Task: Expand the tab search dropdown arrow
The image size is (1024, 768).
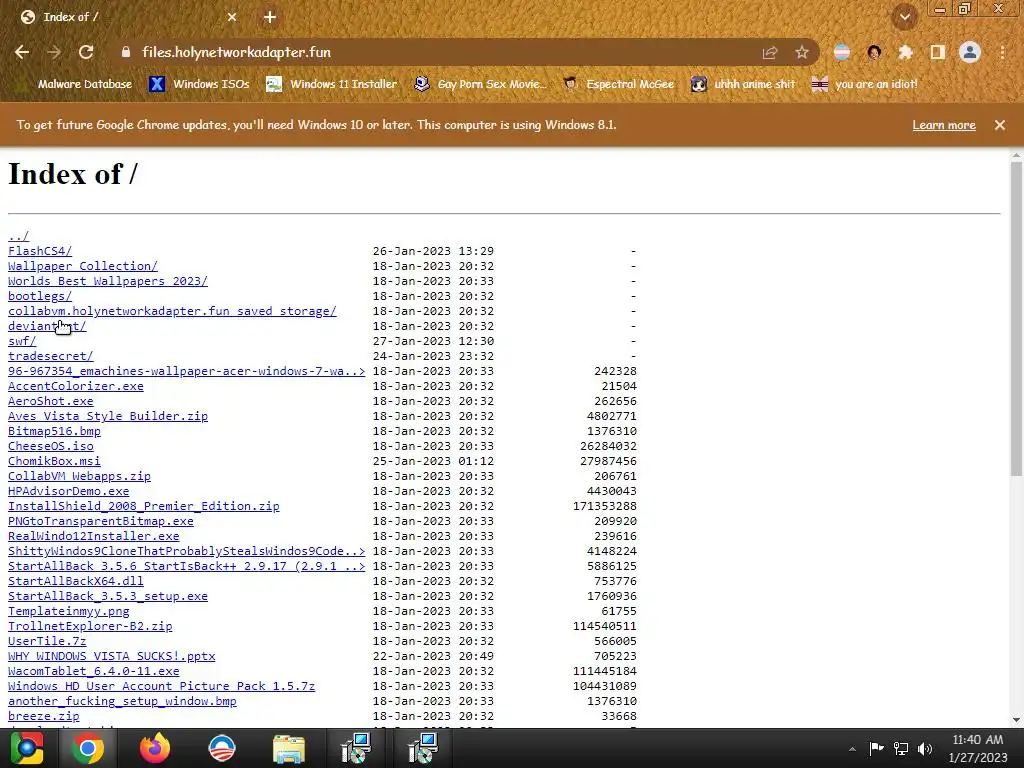Action: point(904,18)
